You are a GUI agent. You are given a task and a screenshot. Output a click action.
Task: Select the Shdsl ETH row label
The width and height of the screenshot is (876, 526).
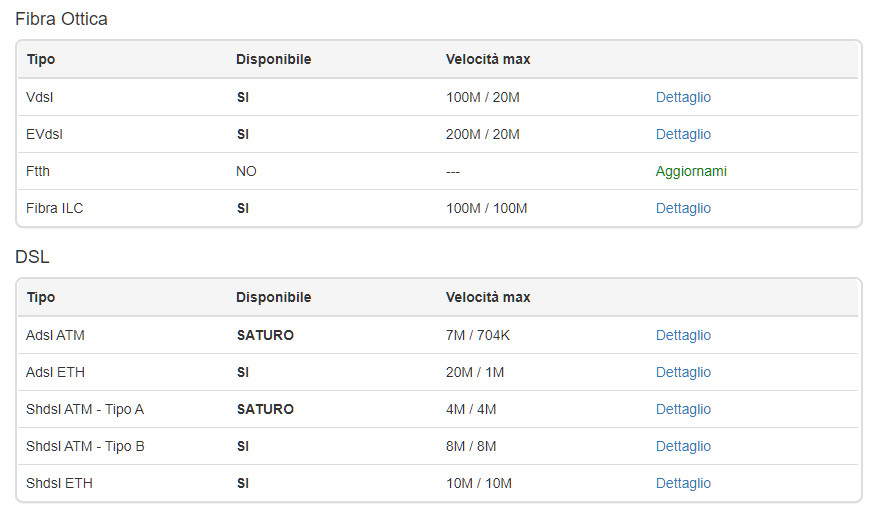tap(59, 483)
